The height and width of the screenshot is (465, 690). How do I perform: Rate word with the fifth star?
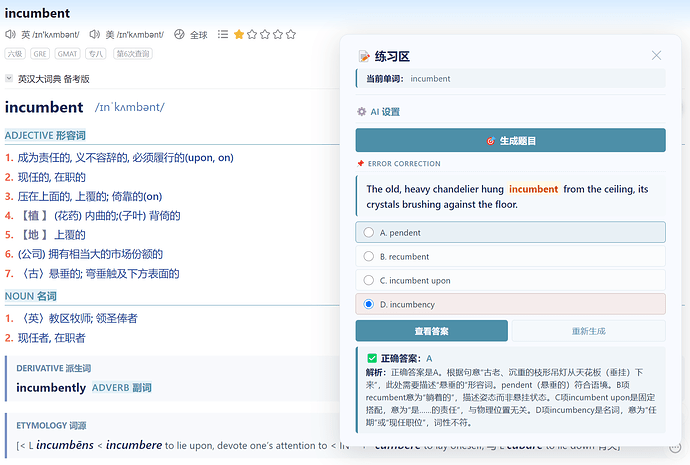point(291,34)
